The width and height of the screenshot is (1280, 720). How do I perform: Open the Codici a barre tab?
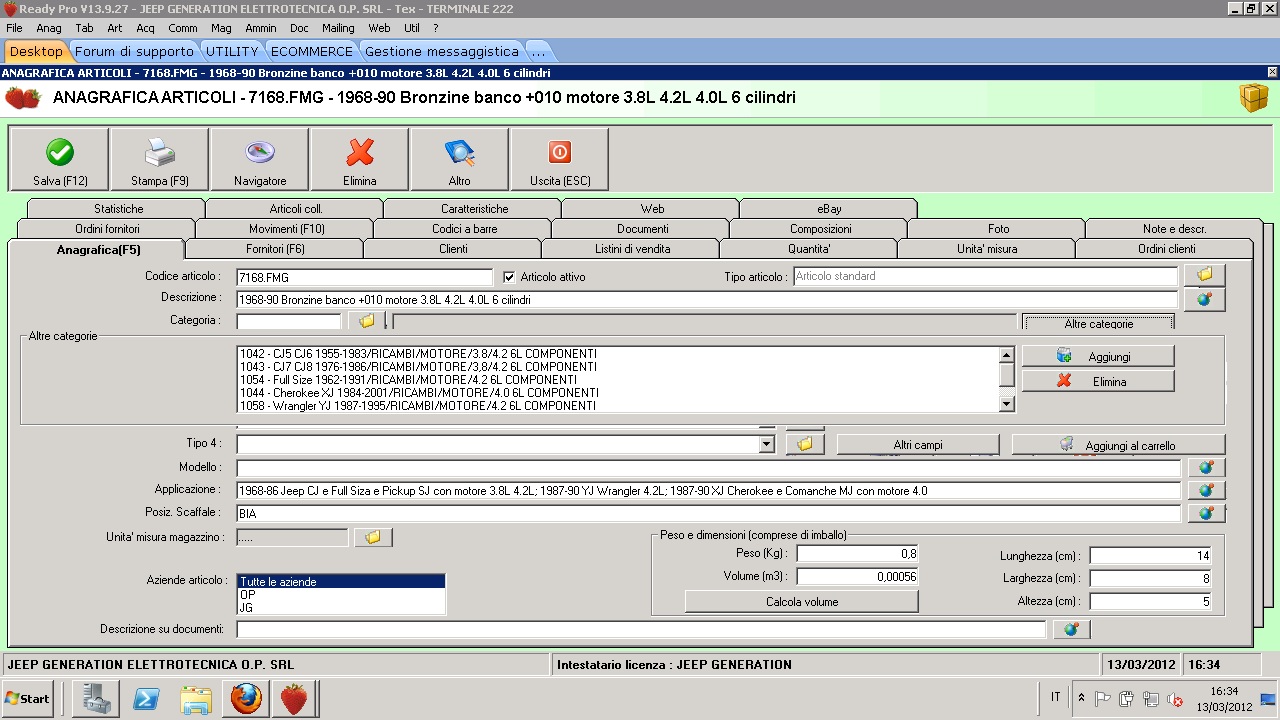point(464,229)
